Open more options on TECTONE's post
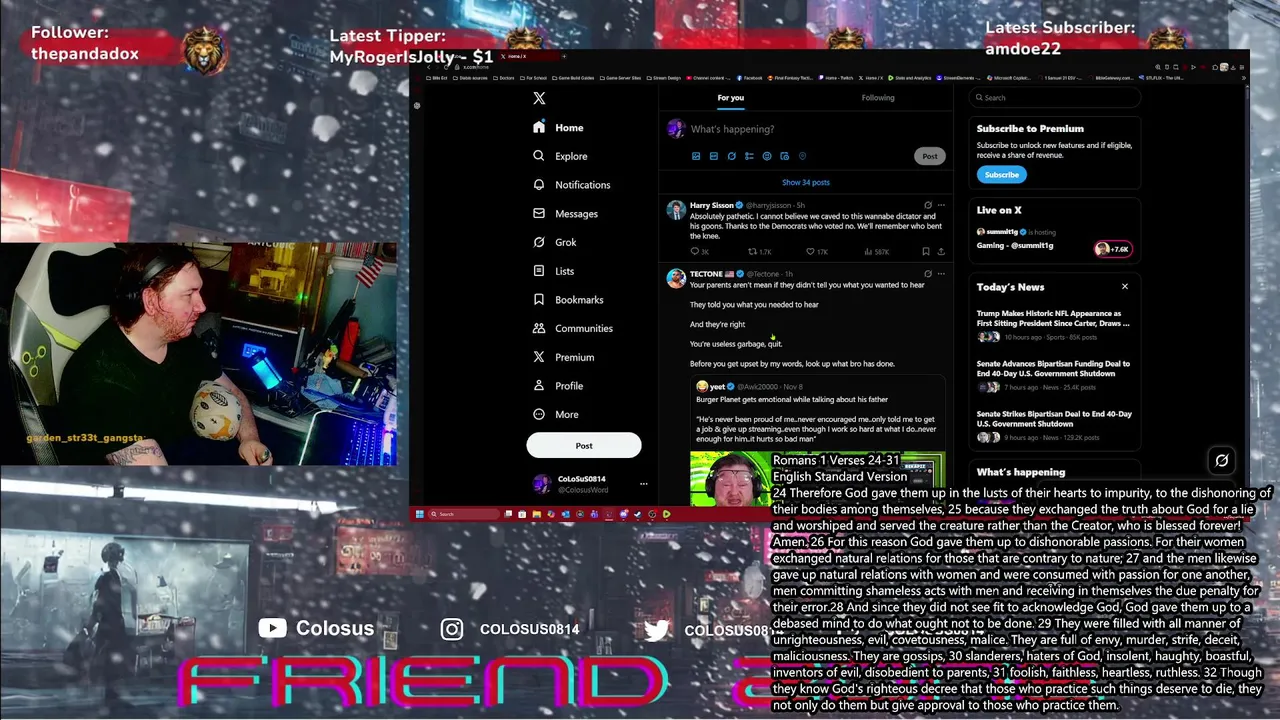The height and width of the screenshot is (720, 1280). pos(941,274)
